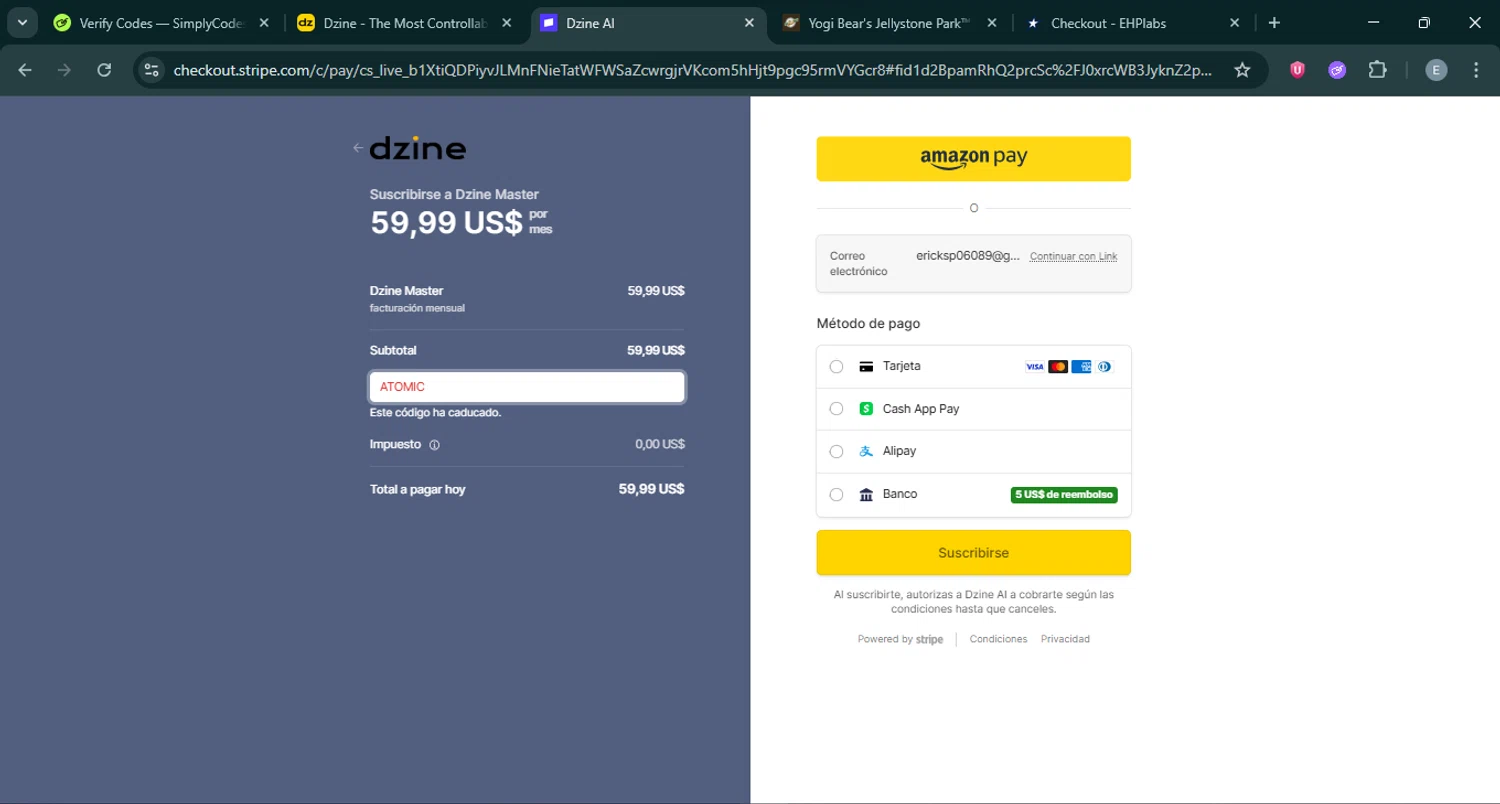The image size is (1500, 804).
Task: Click the Total a pagar hoy label
Action: (x=417, y=490)
